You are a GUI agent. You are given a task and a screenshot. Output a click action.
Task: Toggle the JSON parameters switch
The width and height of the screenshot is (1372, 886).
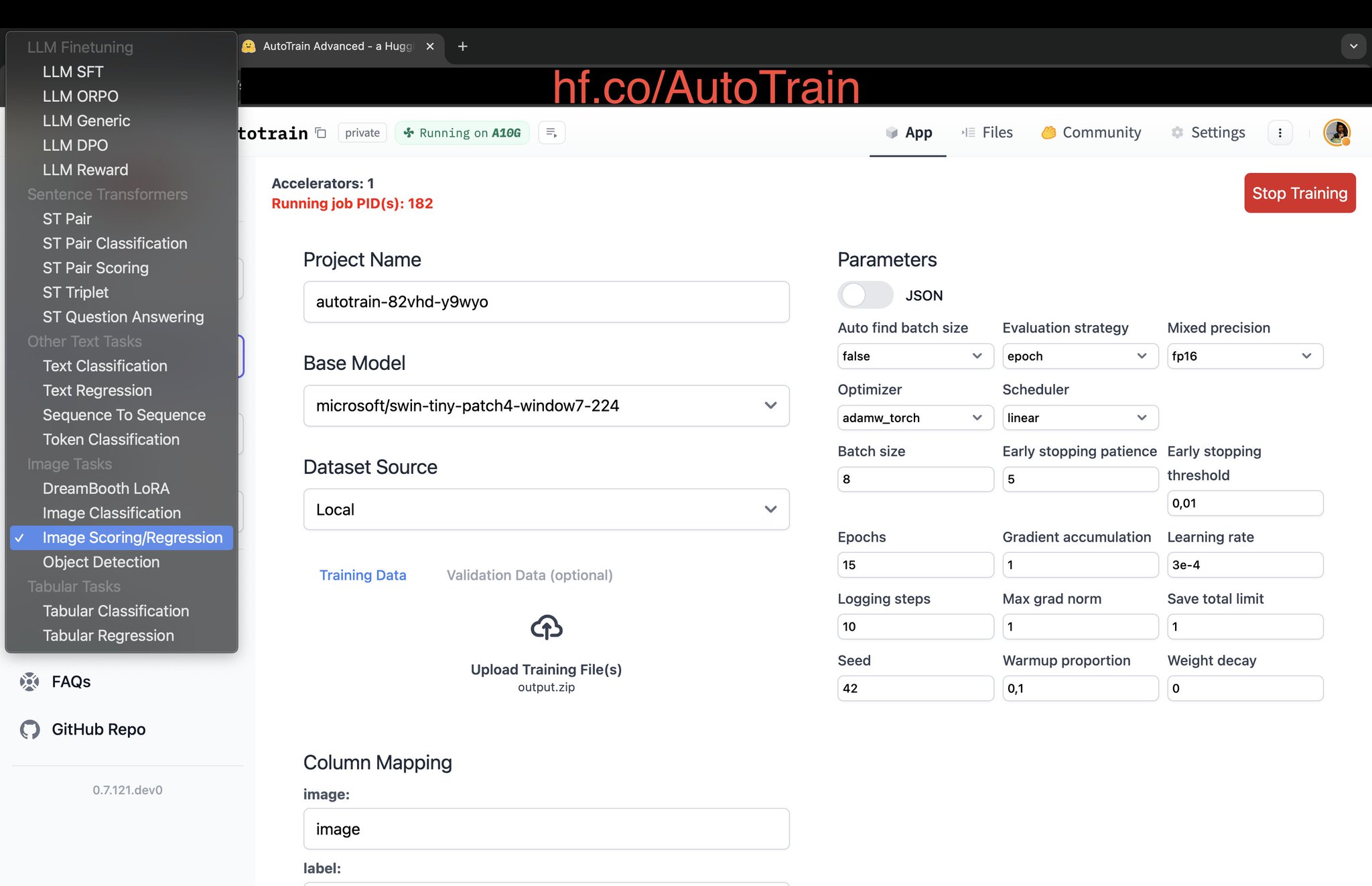pyautogui.click(x=865, y=295)
